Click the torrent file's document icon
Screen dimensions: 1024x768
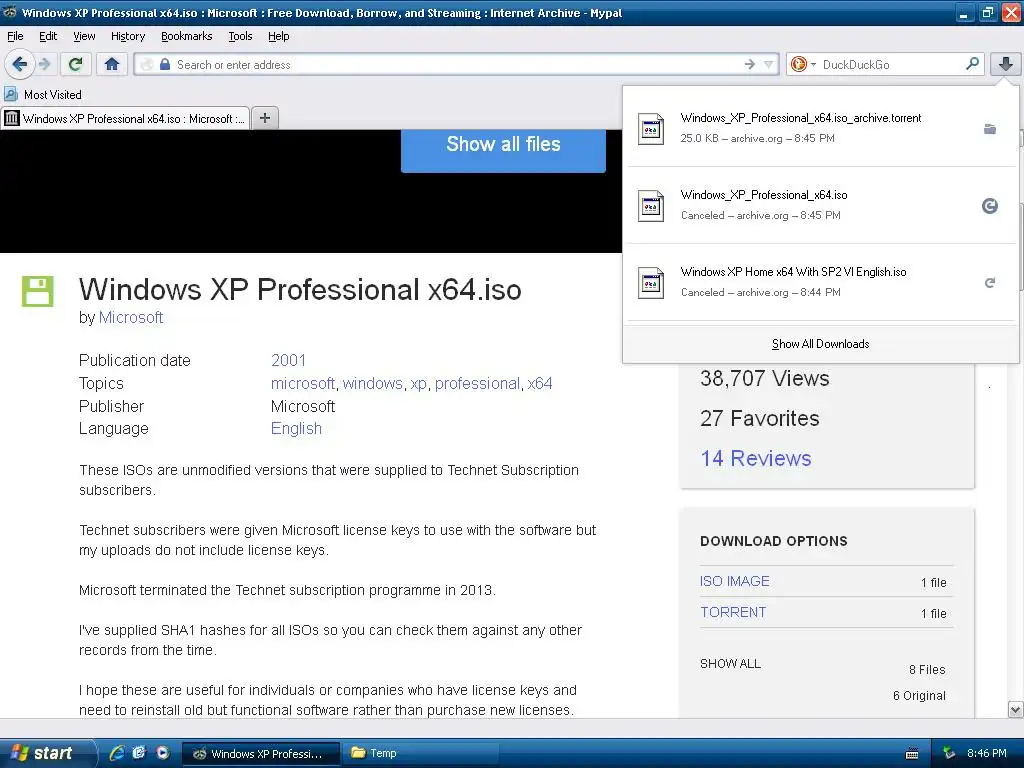[650, 129]
